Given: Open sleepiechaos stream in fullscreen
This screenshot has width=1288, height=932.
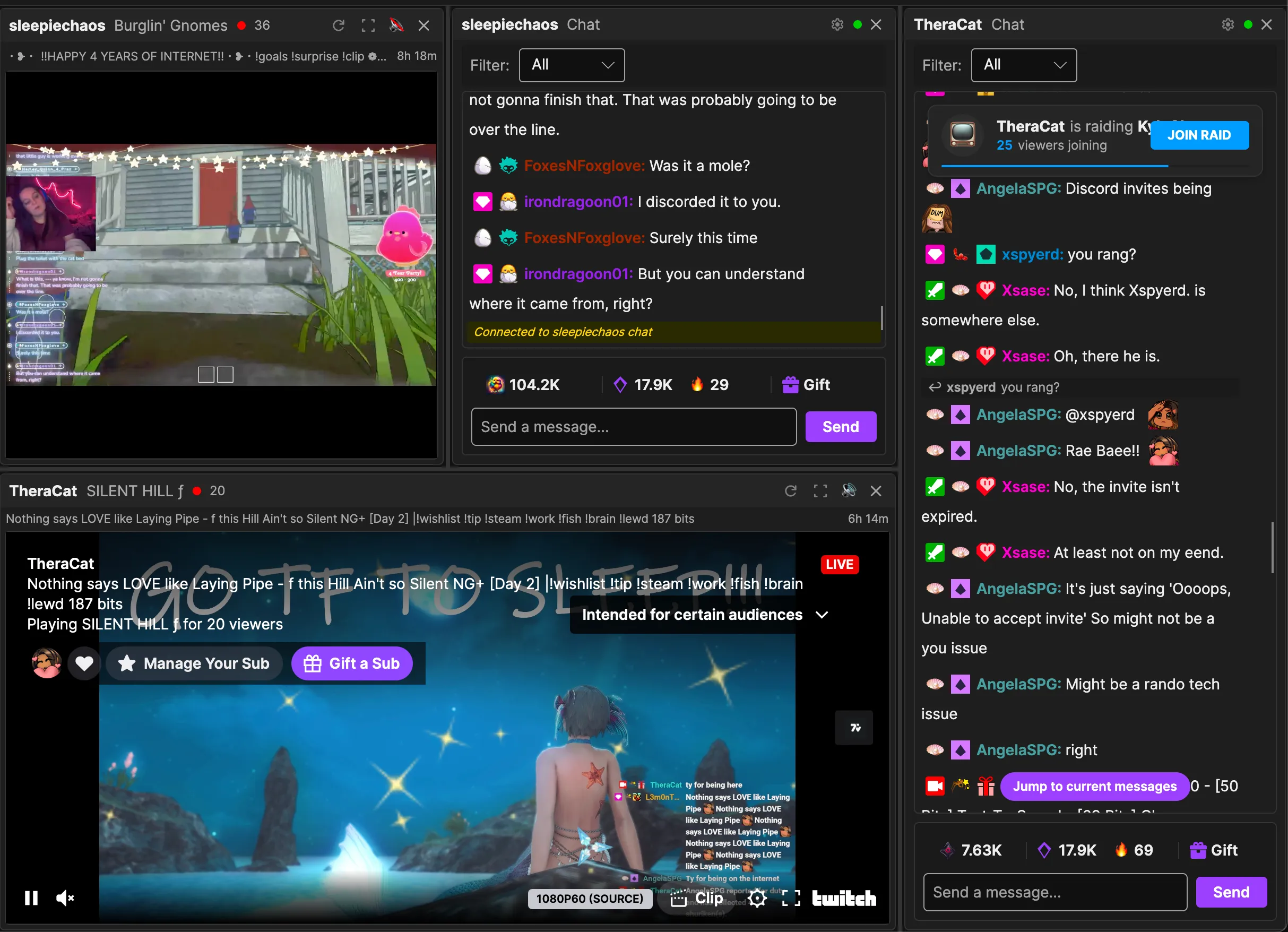Looking at the screenshot, I should (x=368, y=25).
